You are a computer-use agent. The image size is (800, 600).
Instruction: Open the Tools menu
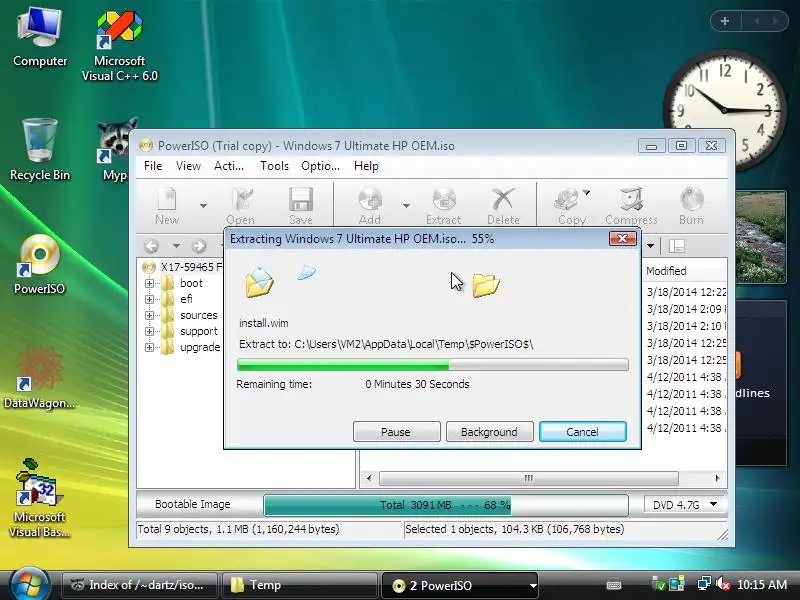[x=274, y=166]
